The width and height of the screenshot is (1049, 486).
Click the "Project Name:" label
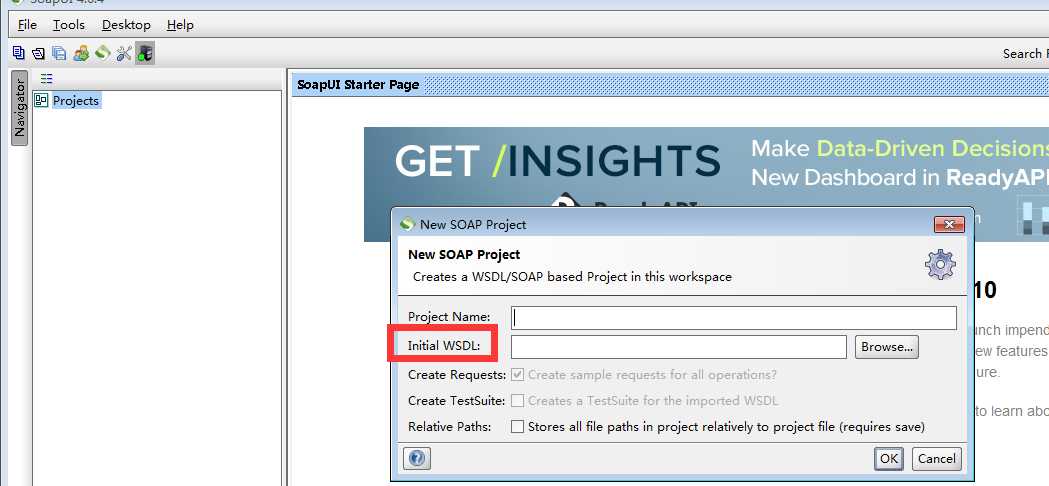tap(449, 317)
